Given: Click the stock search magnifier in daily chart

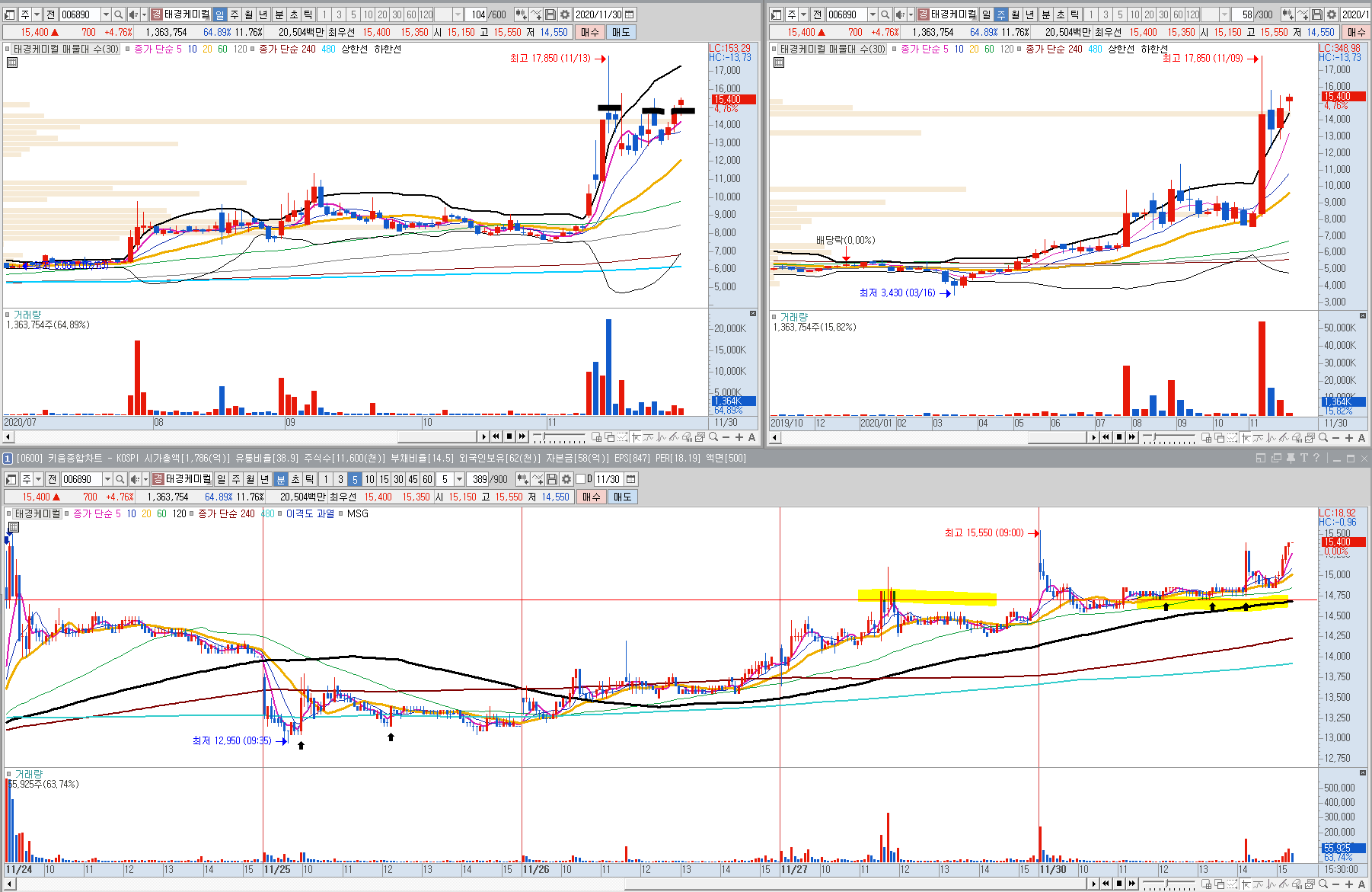Looking at the screenshot, I should click(x=119, y=14).
